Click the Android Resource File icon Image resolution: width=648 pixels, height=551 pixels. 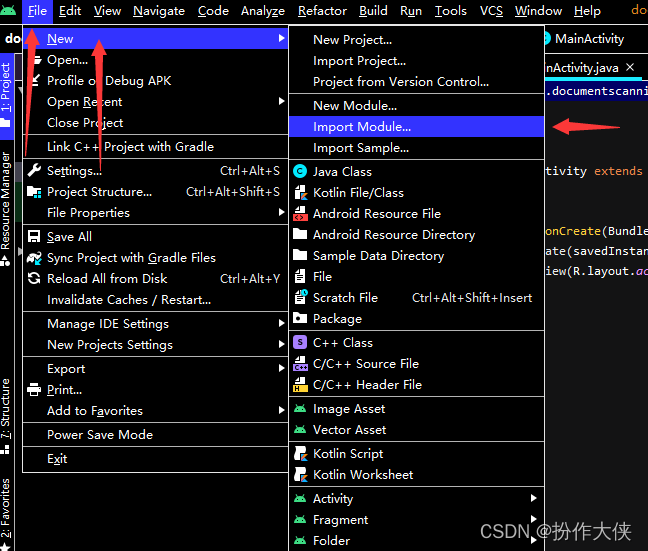[x=300, y=214]
